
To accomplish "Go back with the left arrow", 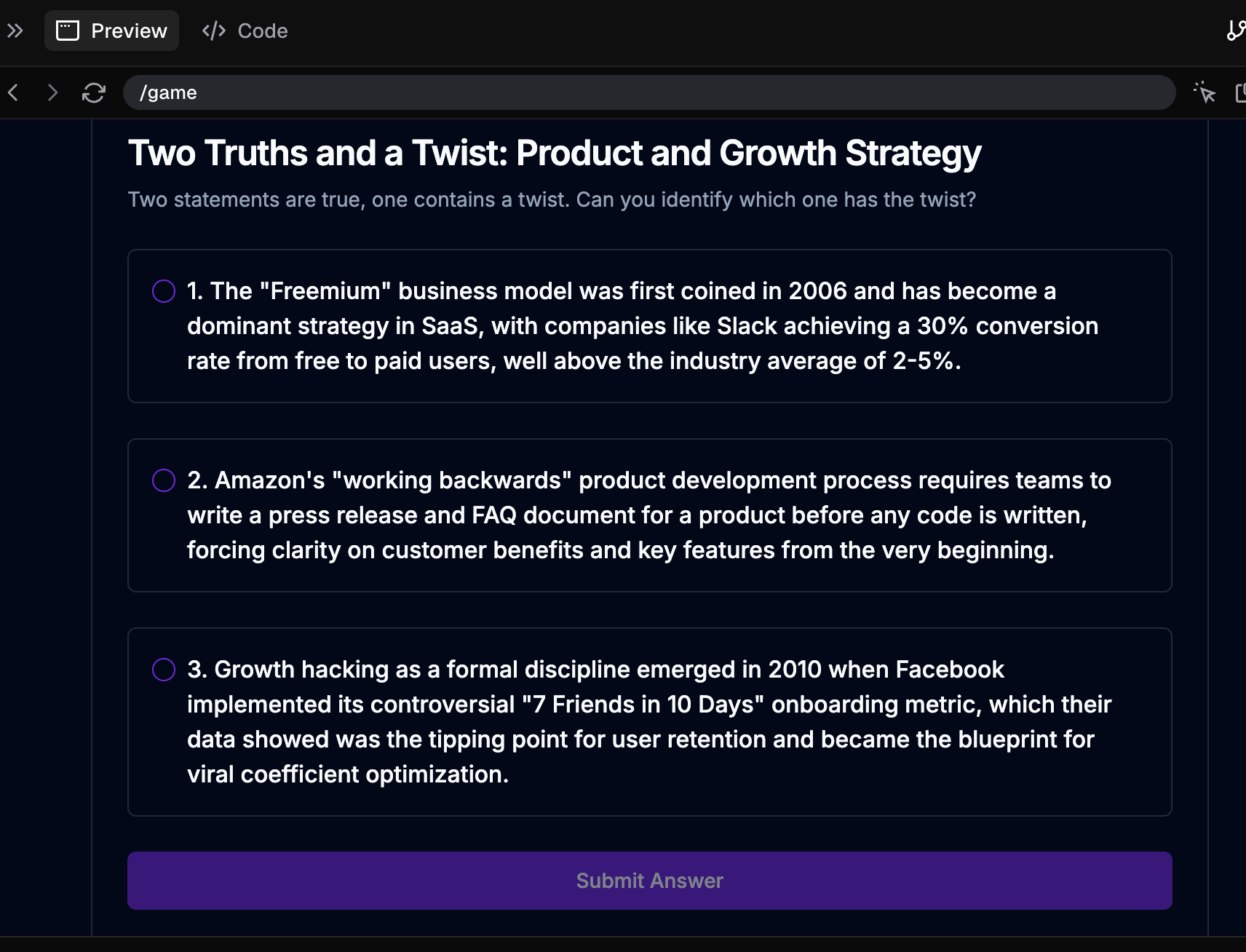I will pyautogui.click(x=13, y=92).
